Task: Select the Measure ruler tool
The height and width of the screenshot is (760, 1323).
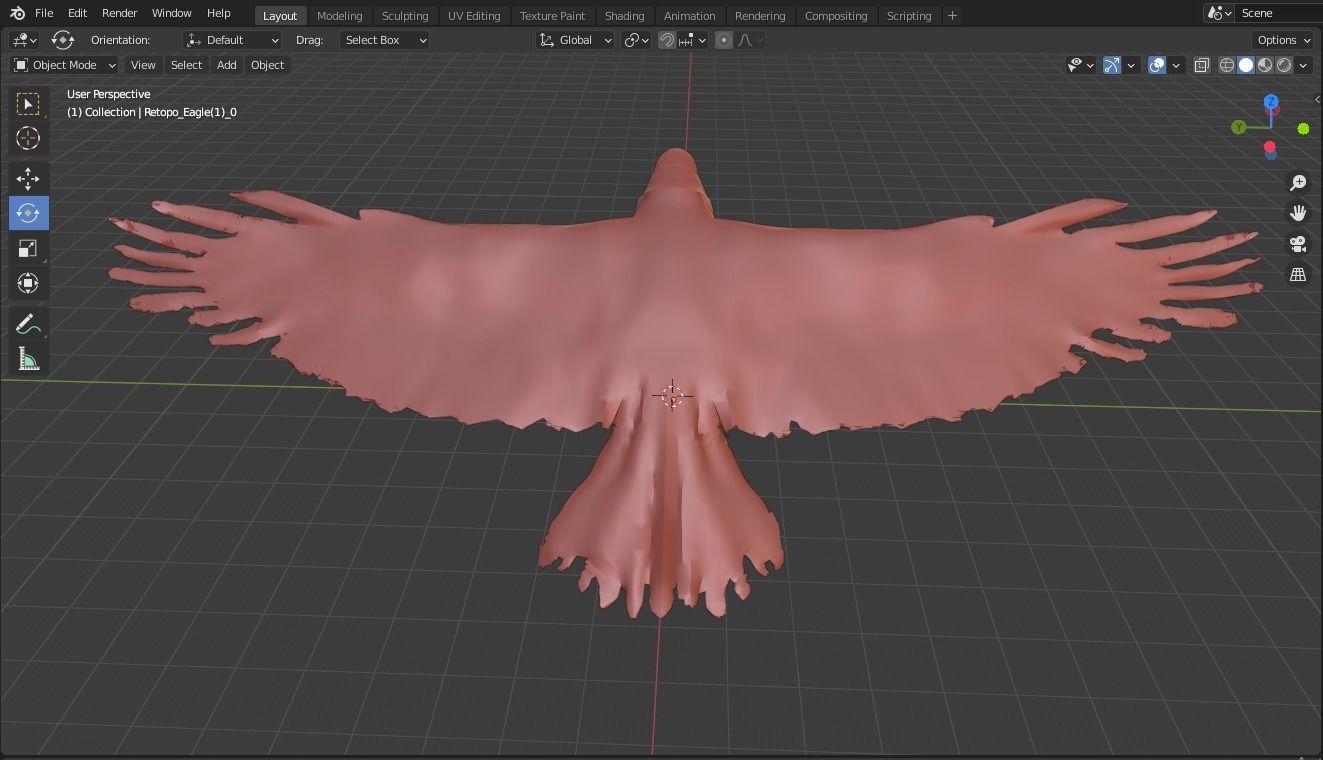Action: [x=28, y=359]
